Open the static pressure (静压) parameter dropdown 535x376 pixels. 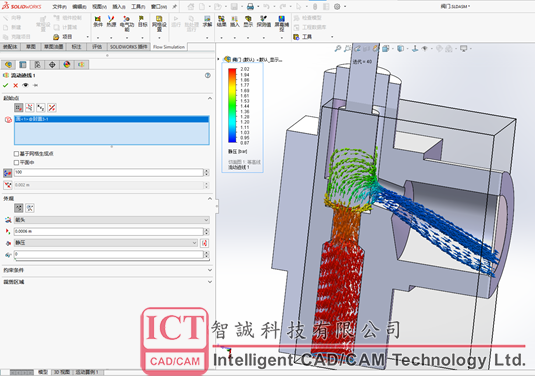click(x=105, y=243)
